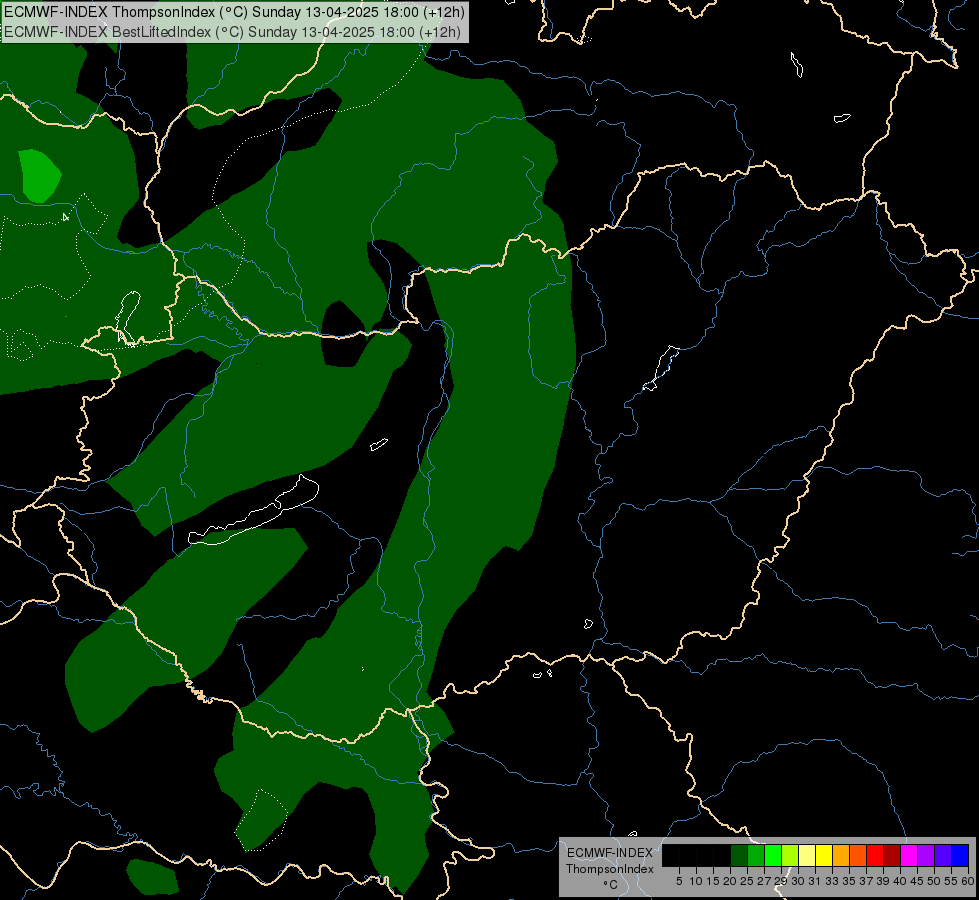
Task: Click the medium green 25–27 legend swatch
Action: click(x=756, y=855)
